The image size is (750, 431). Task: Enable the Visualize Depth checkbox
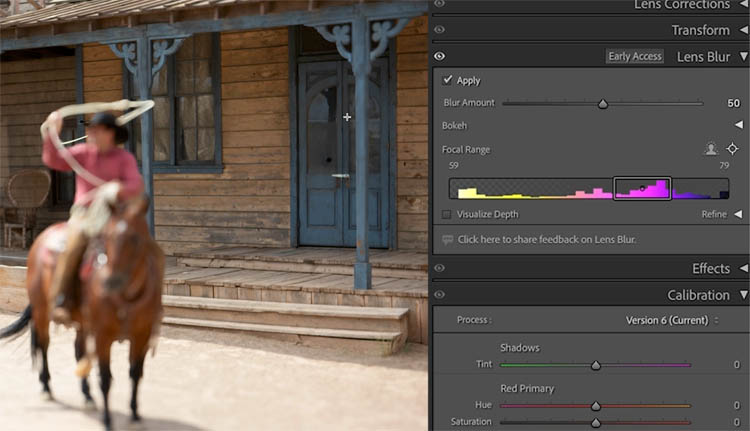pyautogui.click(x=446, y=214)
